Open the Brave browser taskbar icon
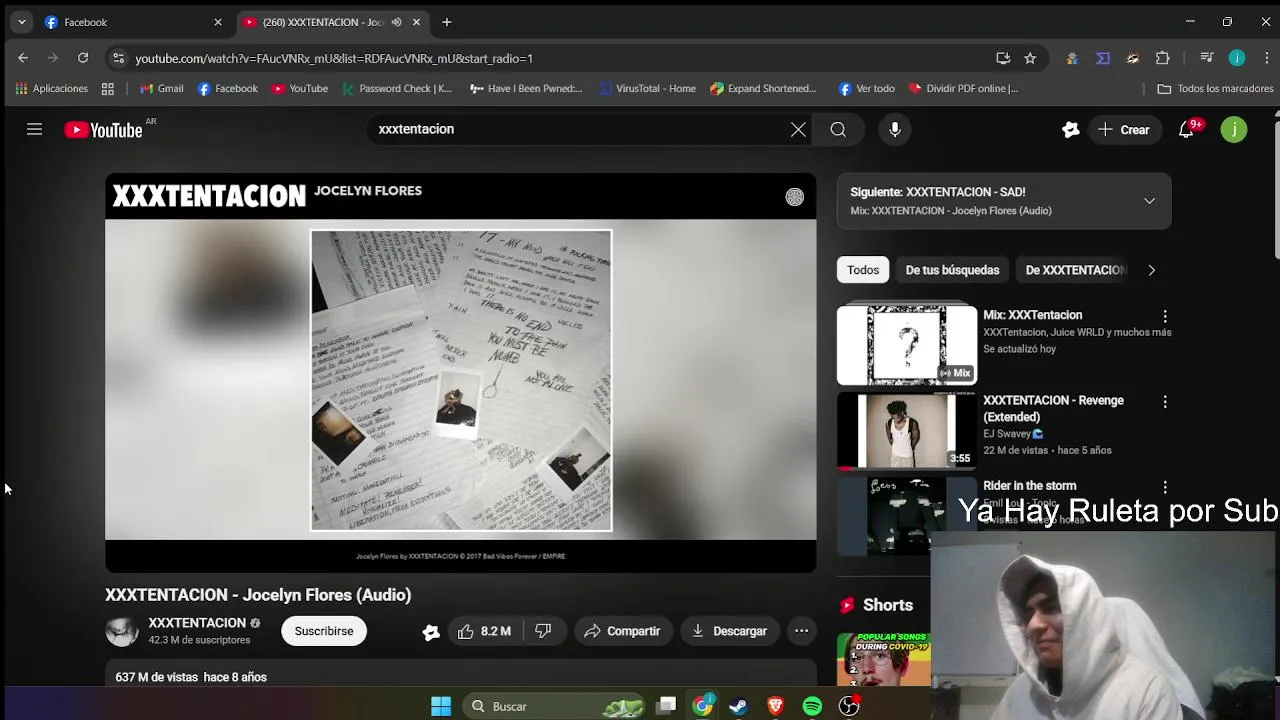Viewport: 1280px width, 720px height. pyautogui.click(x=775, y=706)
